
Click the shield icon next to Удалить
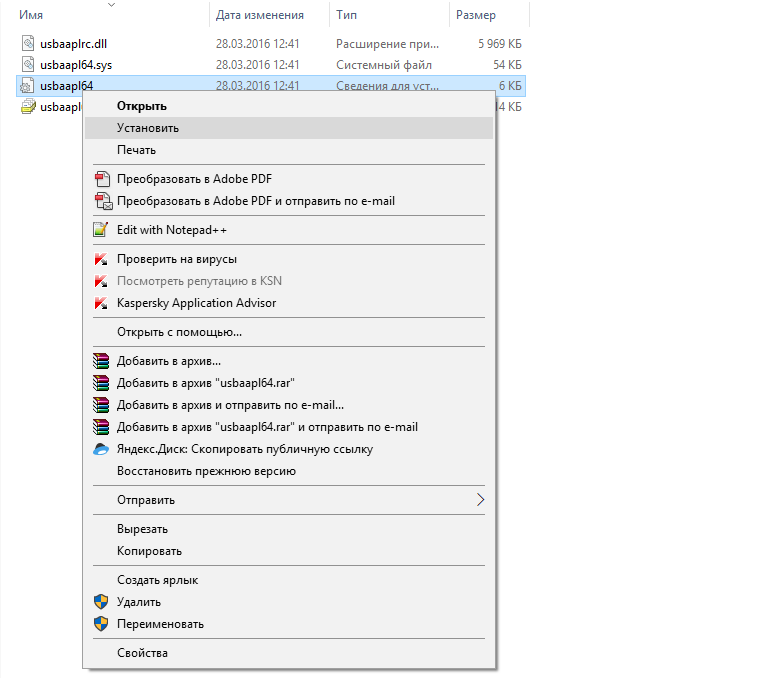click(x=100, y=602)
